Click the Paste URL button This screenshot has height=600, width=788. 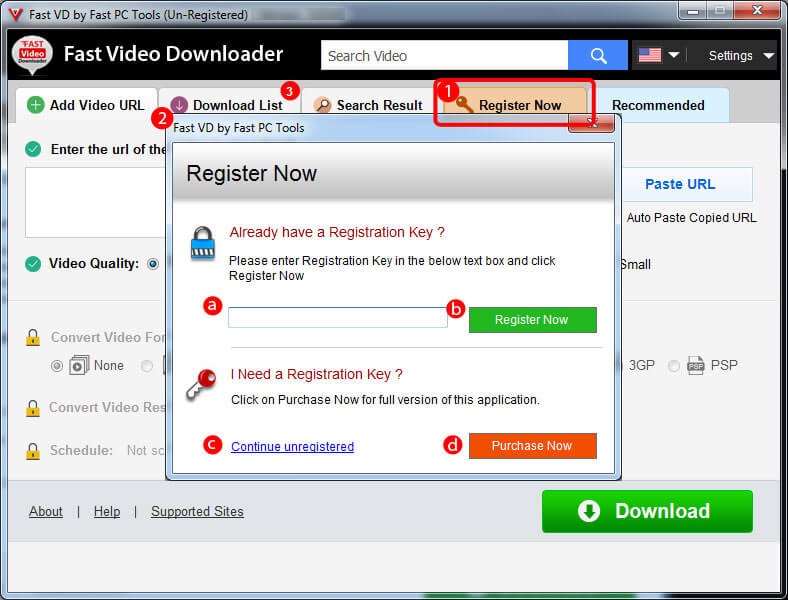click(x=687, y=184)
